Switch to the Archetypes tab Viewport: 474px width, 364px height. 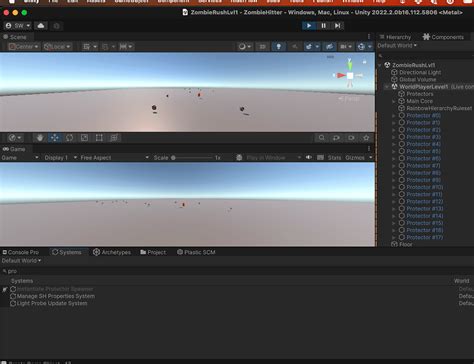112,252
